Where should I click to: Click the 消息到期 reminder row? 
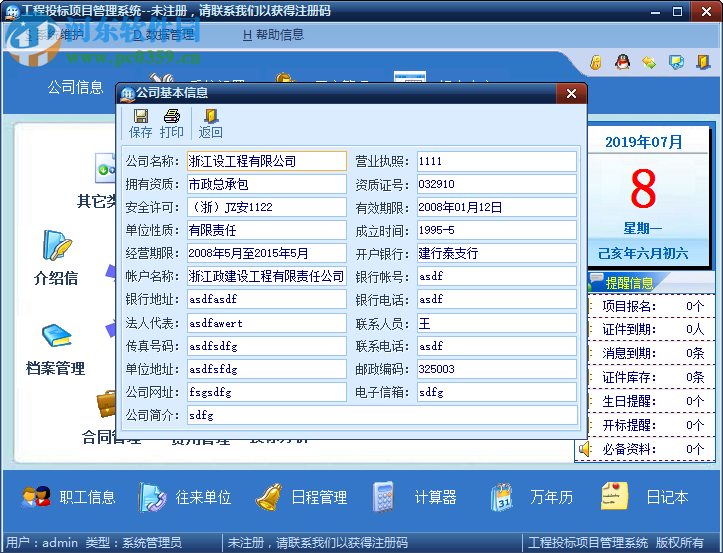652,353
